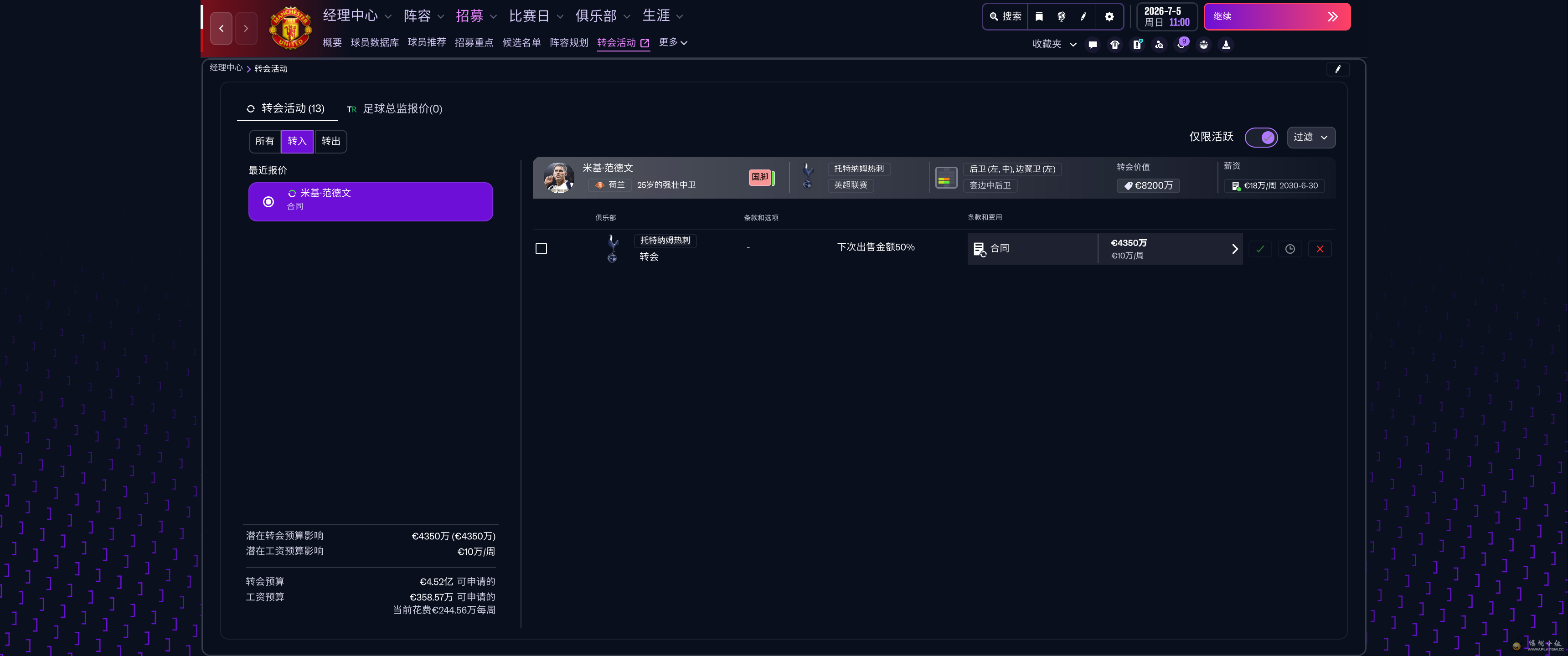The height and width of the screenshot is (656, 1568).
Task: Click the bookmark icon in top toolbar
Action: (x=1039, y=16)
